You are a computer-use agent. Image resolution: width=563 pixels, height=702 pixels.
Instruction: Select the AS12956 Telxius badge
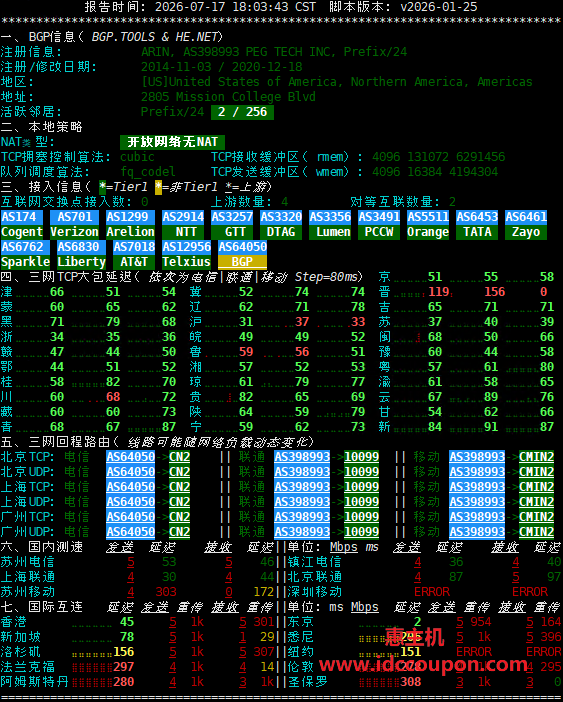[186, 255]
